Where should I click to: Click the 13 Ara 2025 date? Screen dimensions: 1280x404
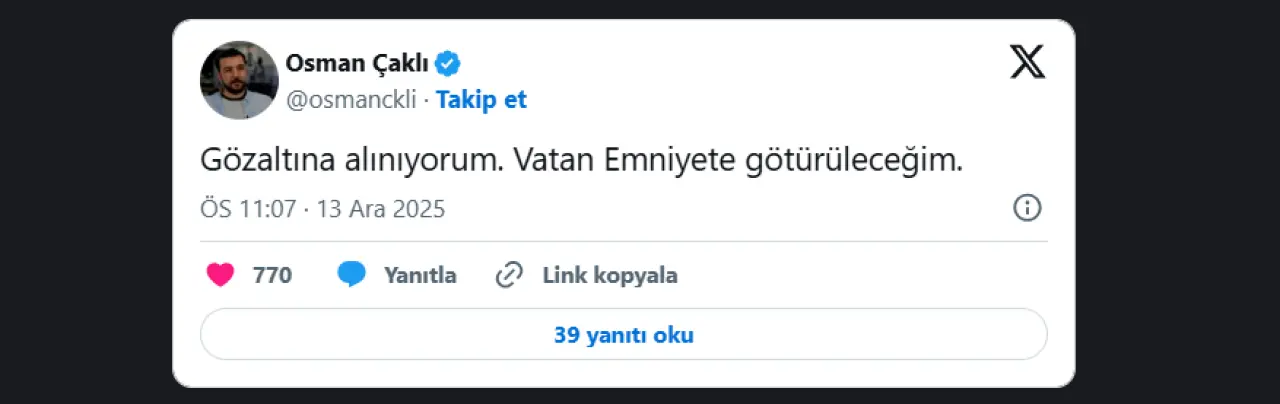coord(381,209)
